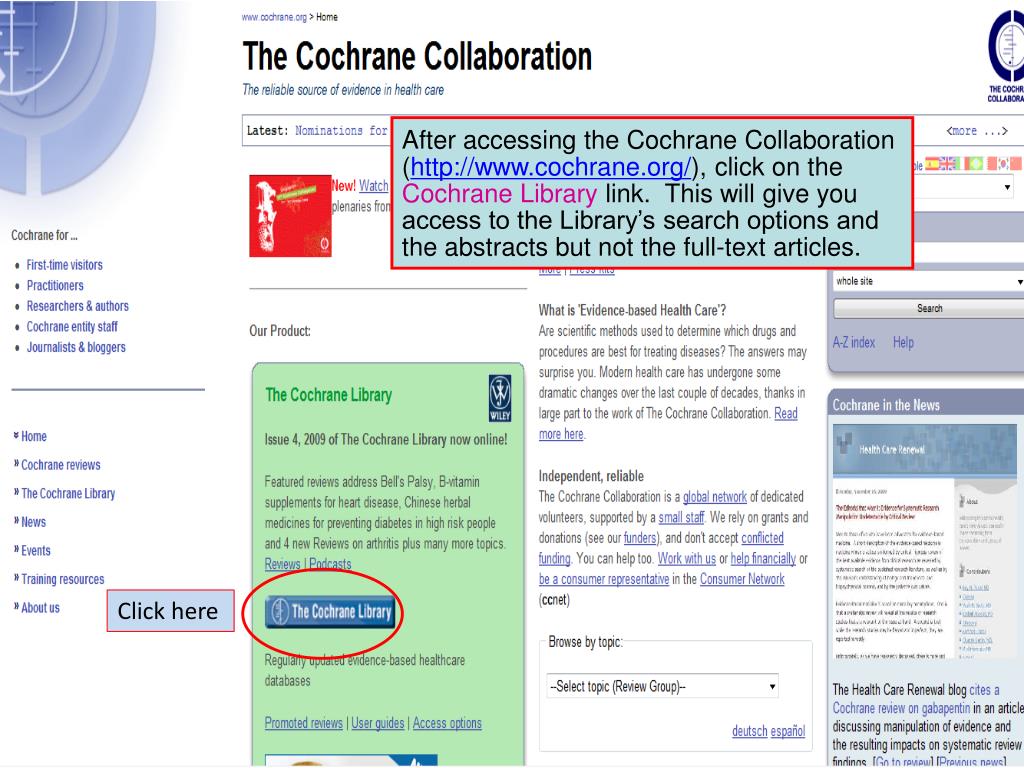Click the Cochrane Collaboration logo at top right
1024x768 pixels.
(x=1006, y=56)
